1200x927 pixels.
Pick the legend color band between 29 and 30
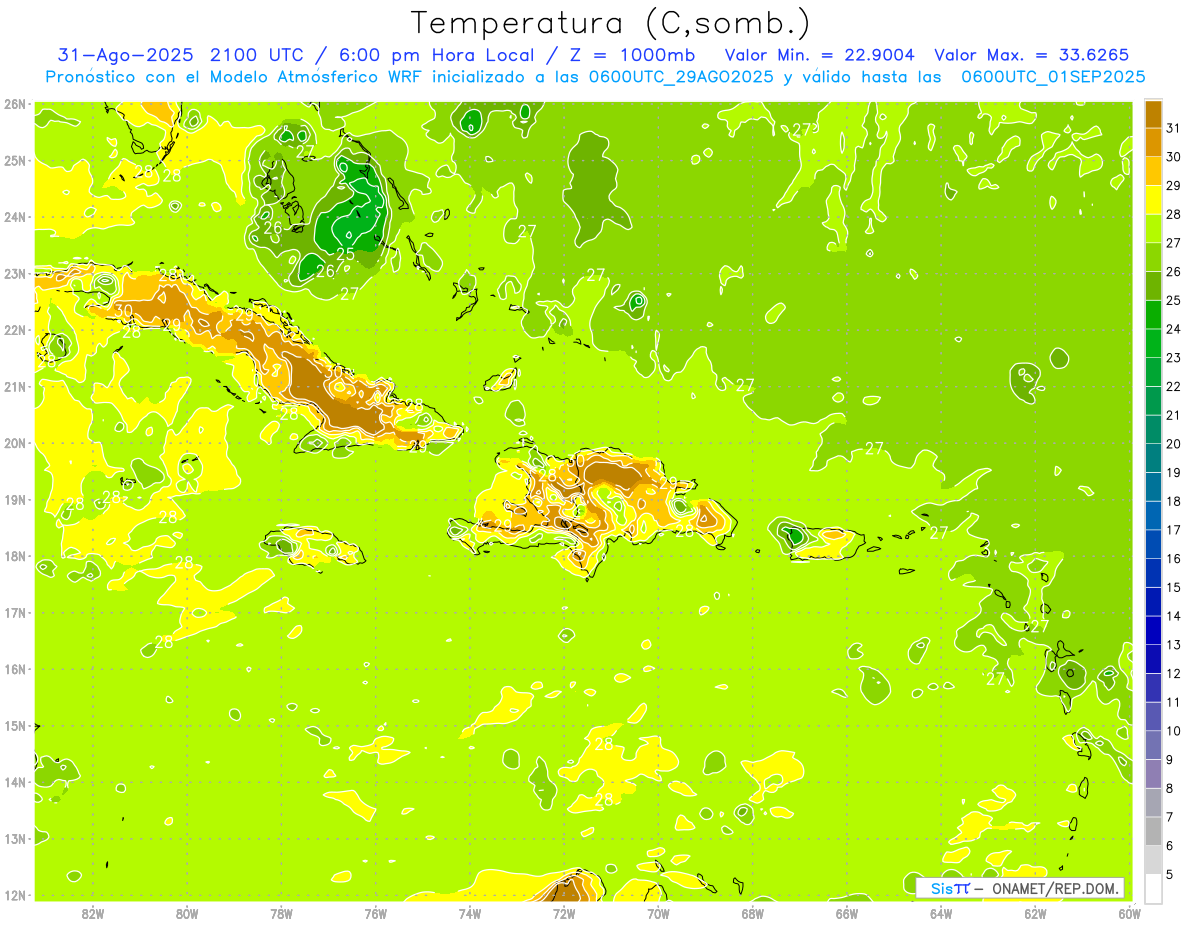1153,170
